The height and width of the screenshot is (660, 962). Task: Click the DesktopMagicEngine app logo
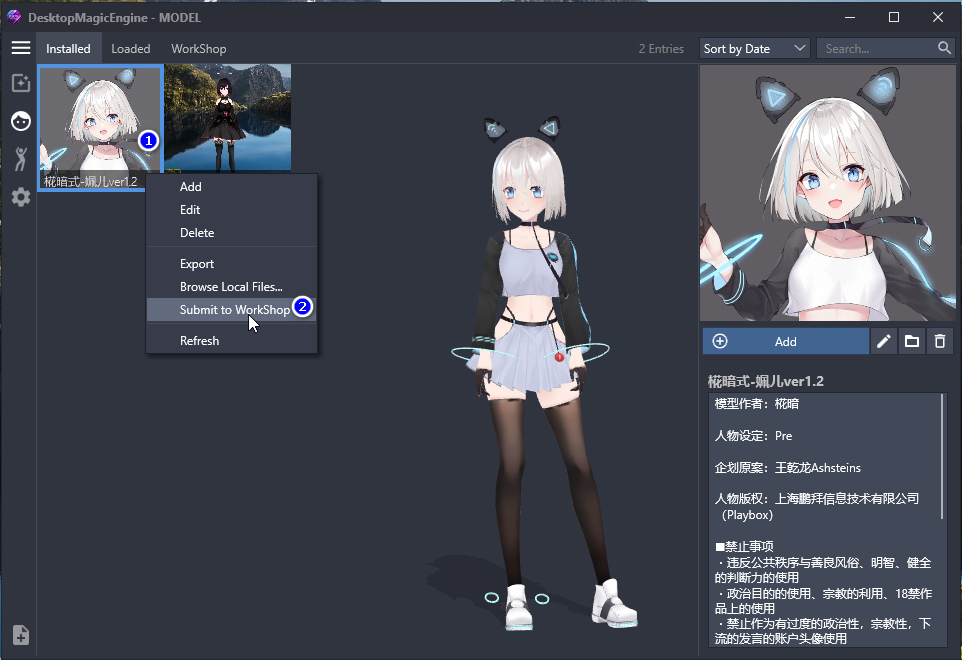pos(13,17)
